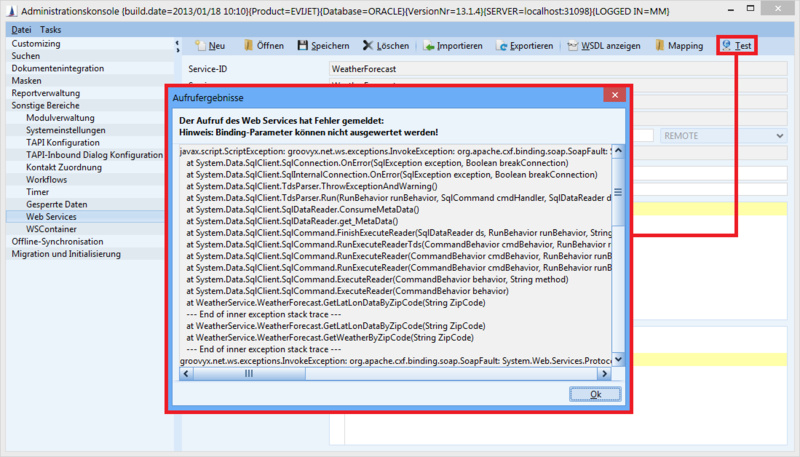800x457 pixels.
Task: Click the Aufrufergebnisse dialog title
Action: [208, 98]
